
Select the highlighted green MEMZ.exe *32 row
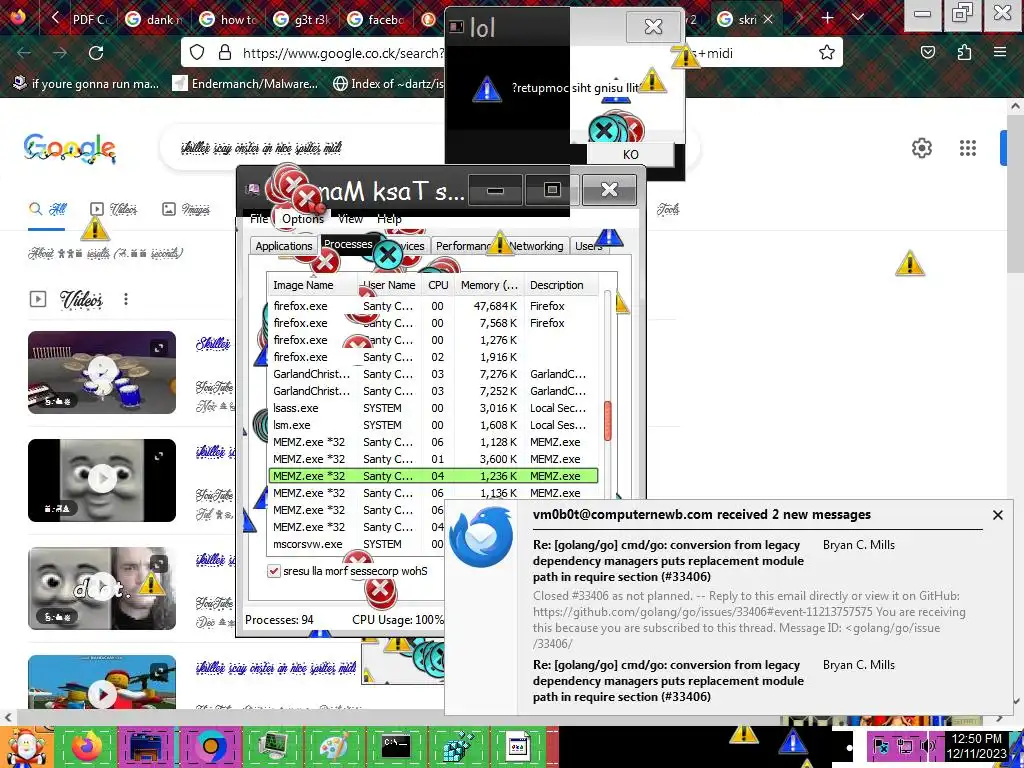tap(433, 476)
